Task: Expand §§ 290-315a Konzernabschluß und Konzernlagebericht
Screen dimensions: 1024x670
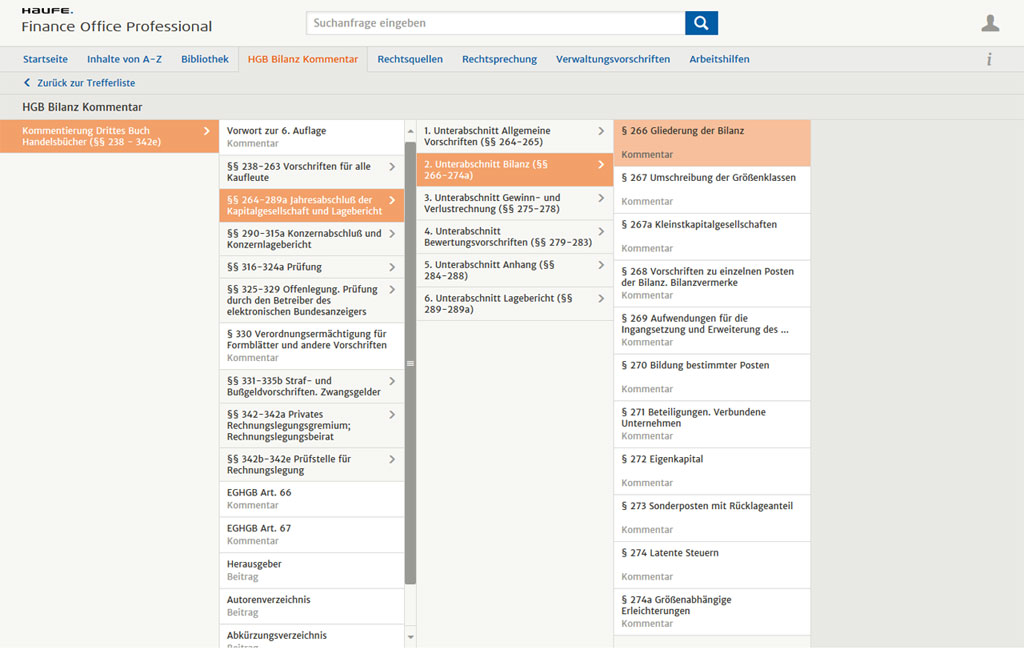Action: (x=312, y=238)
